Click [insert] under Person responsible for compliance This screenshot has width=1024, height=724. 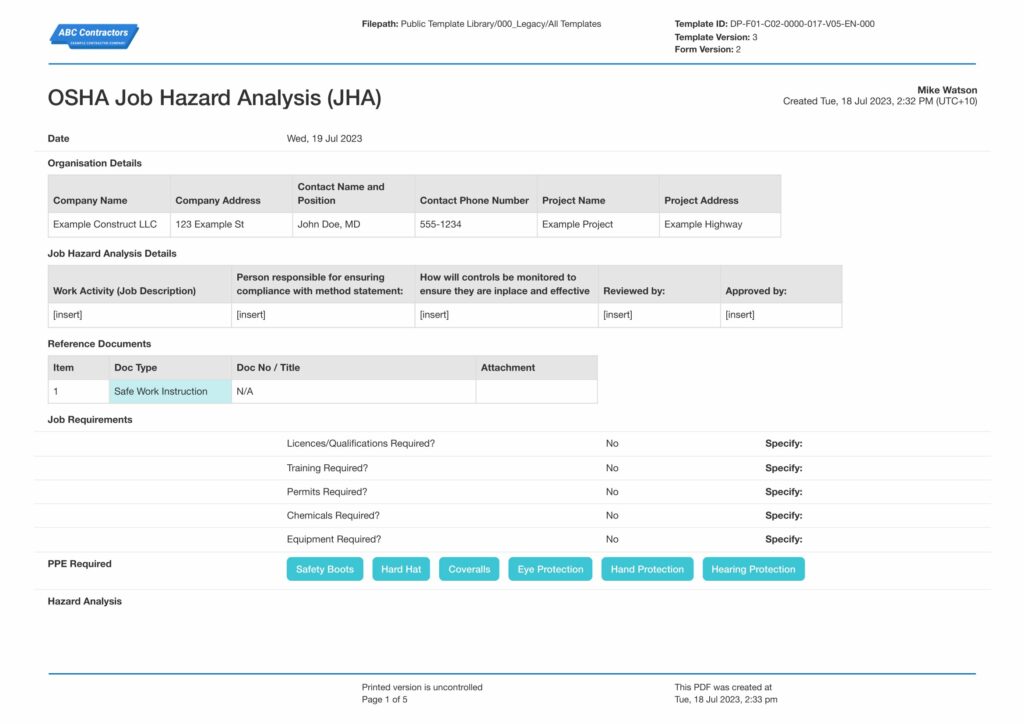coord(251,315)
